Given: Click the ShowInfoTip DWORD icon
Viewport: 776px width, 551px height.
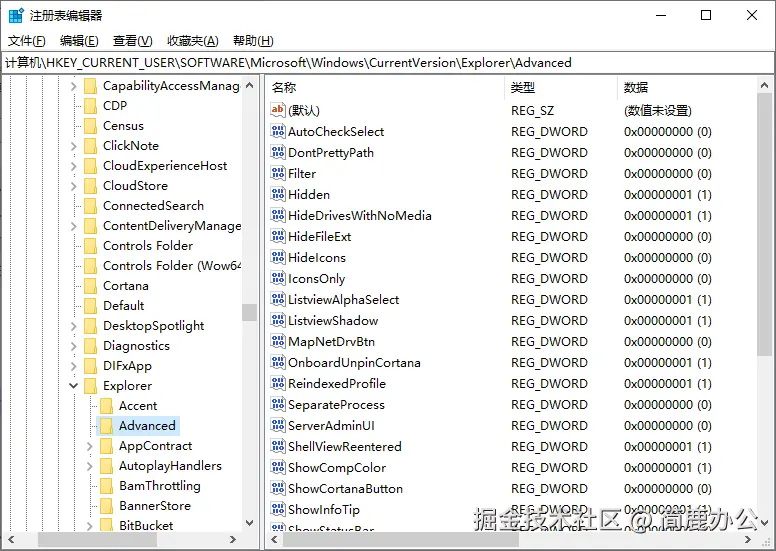Looking at the screenshot, I should coord(278,509).
